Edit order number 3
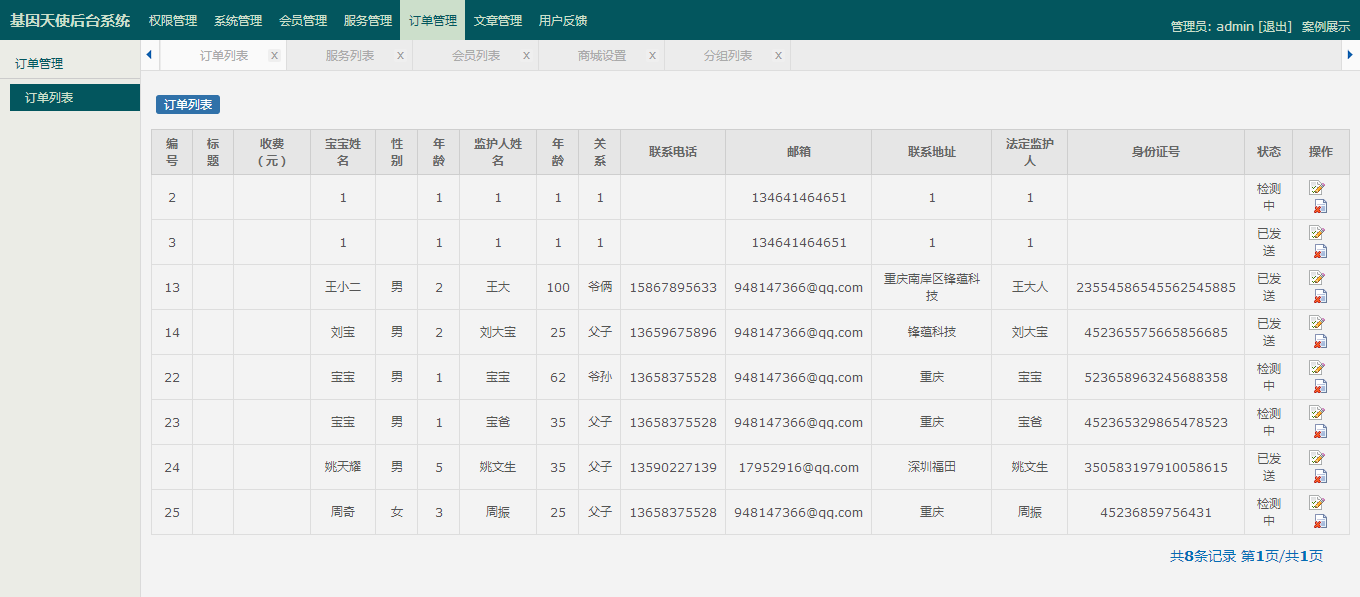 (x=1317, y=232)
